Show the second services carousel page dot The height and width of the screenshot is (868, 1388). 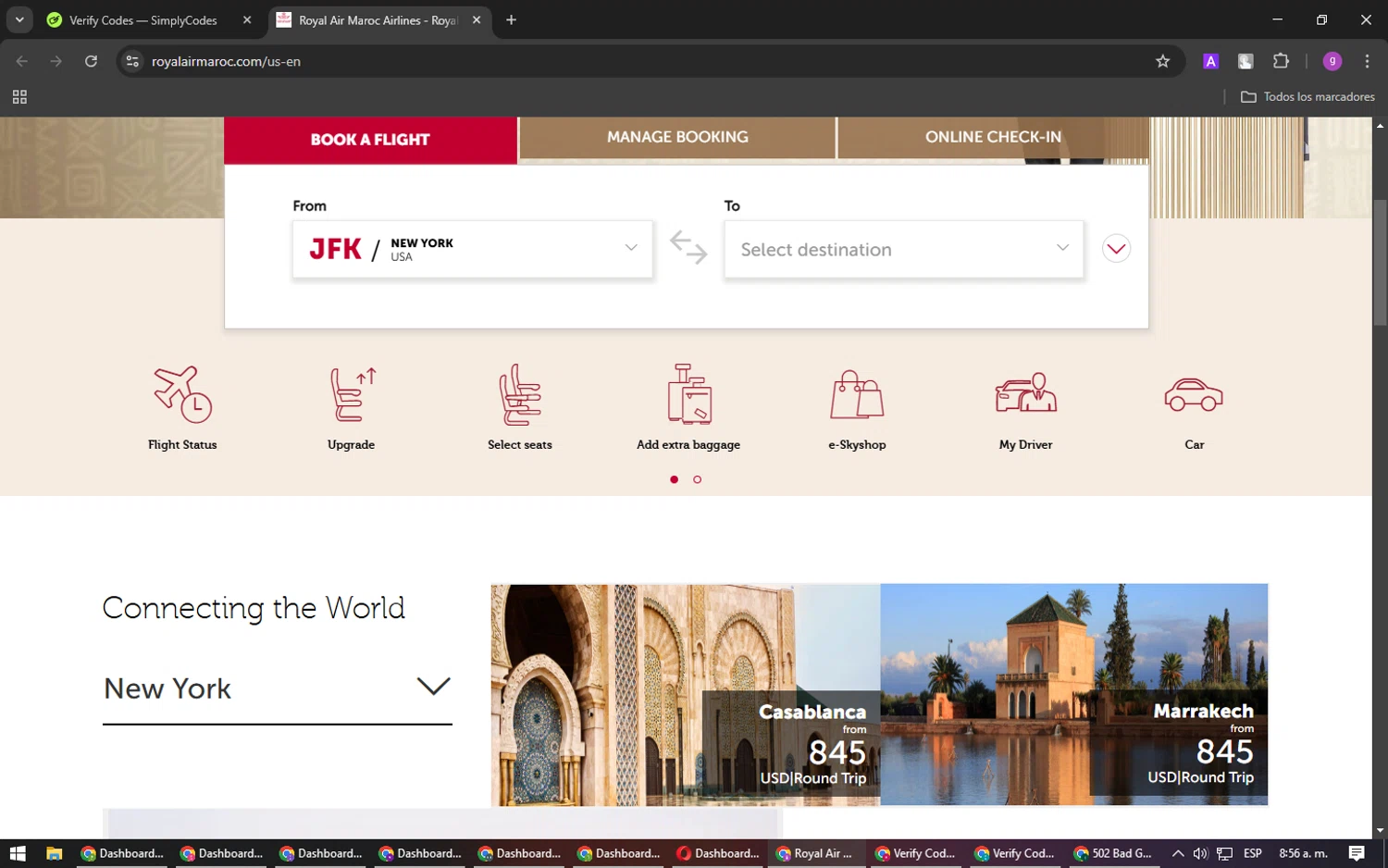(x=698, y=479)
